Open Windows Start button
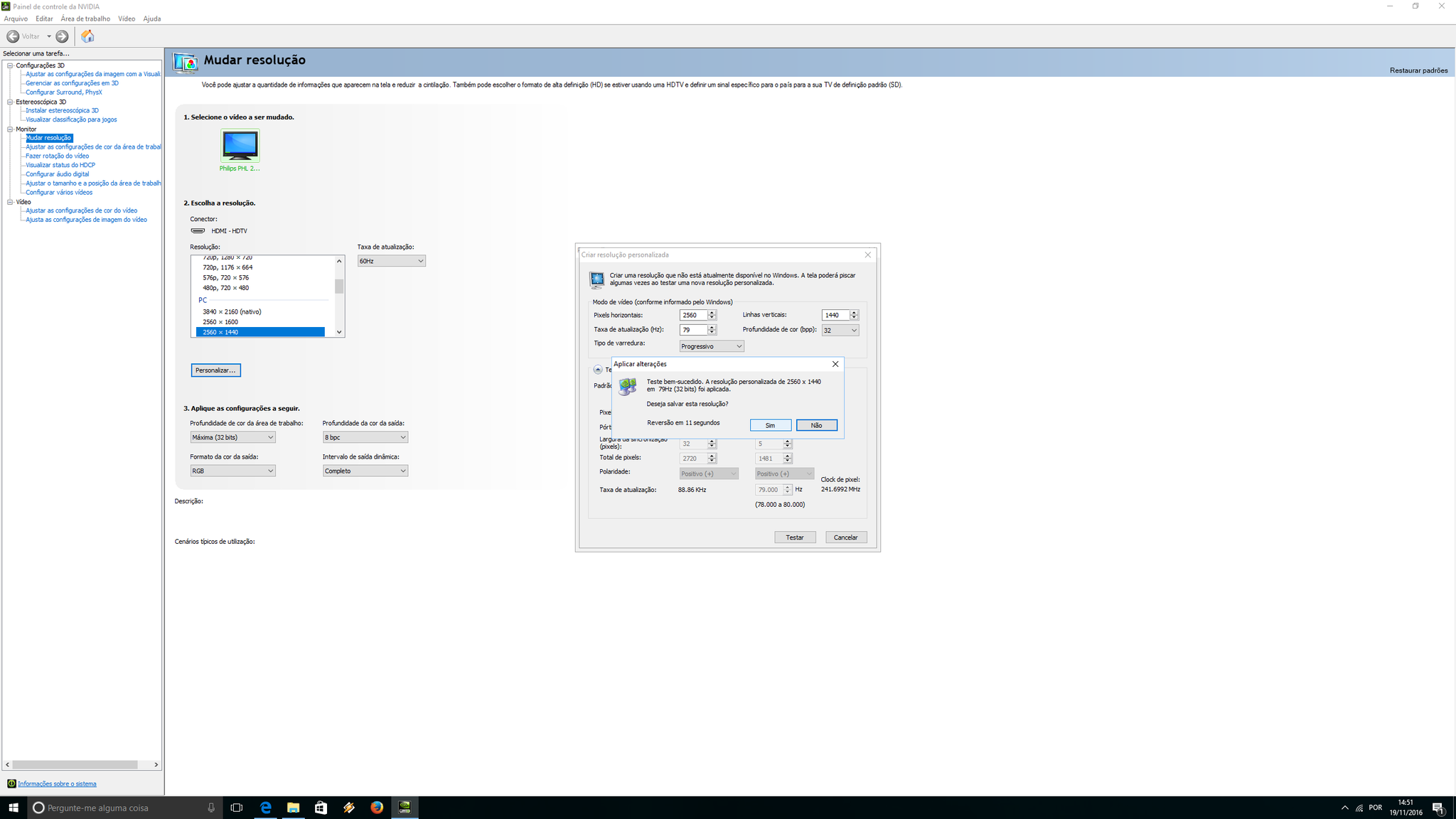Image resolution: width=1456 pixels, height=819 pixels. tap(13, 808)
